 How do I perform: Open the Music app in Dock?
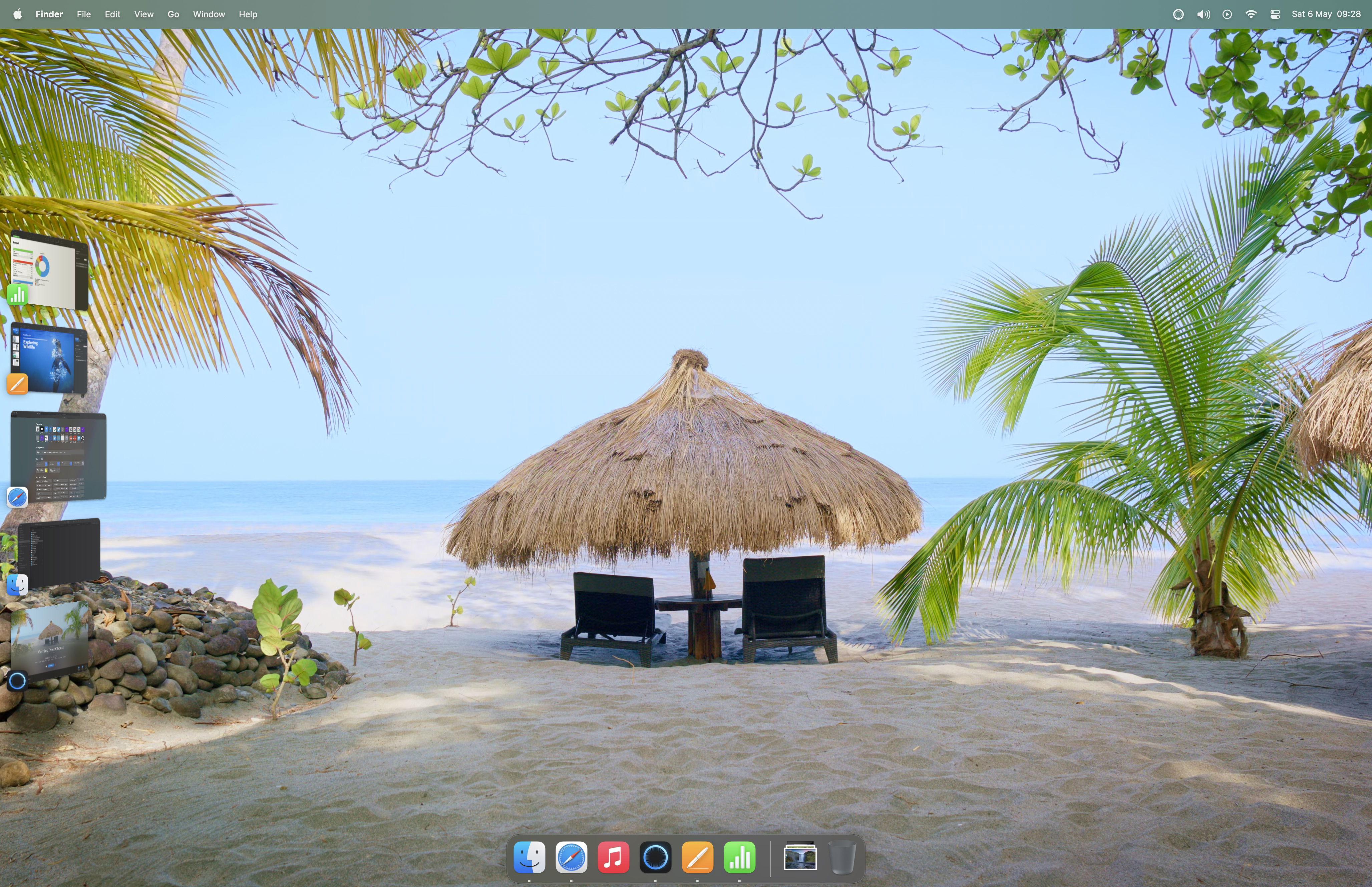613,858
